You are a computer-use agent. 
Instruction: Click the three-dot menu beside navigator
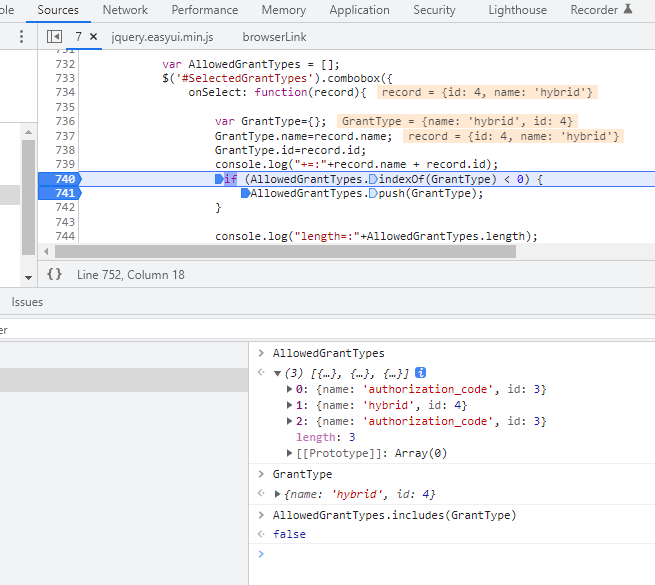(21, 36)
